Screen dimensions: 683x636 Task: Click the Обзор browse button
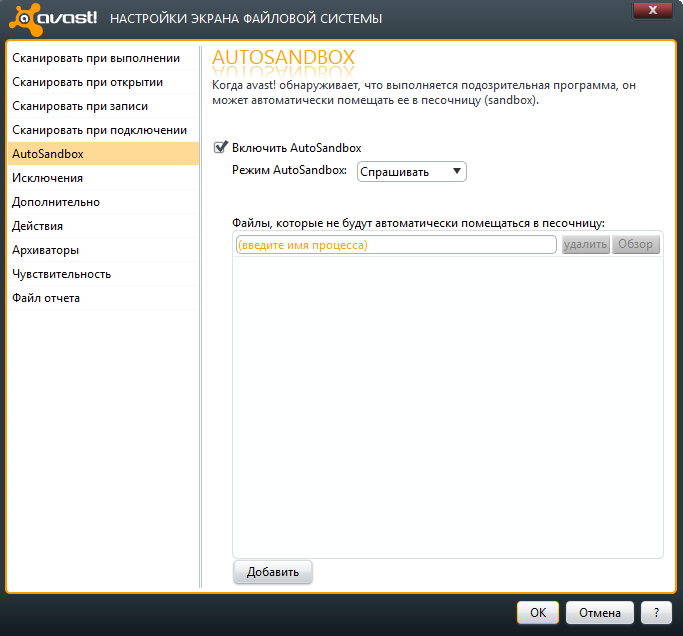click(x=636, y=244)
